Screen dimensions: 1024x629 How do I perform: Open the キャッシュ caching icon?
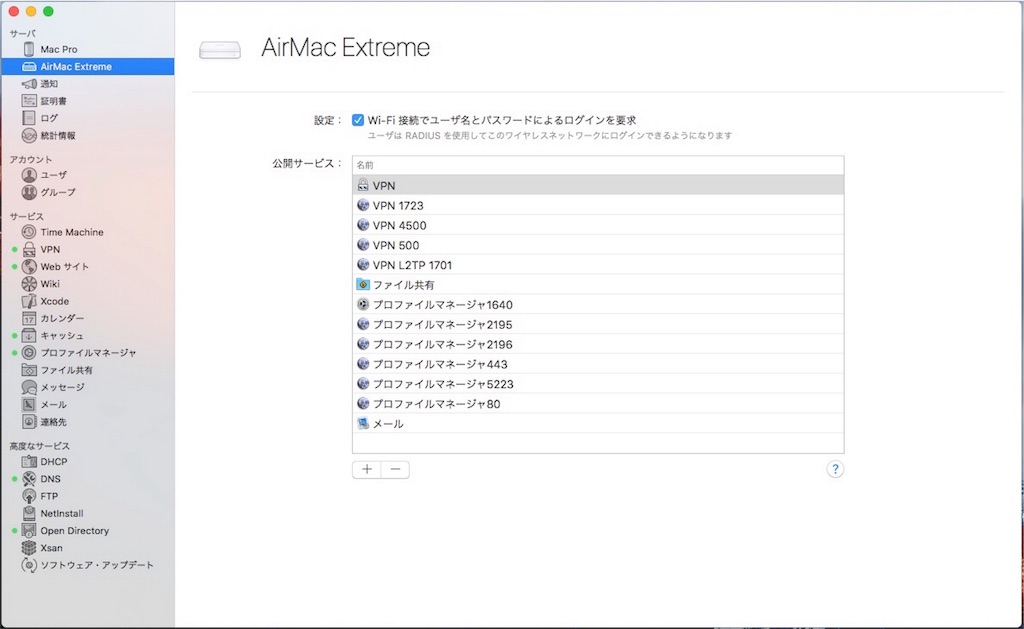pyautogui.click(x=29, y=335)
